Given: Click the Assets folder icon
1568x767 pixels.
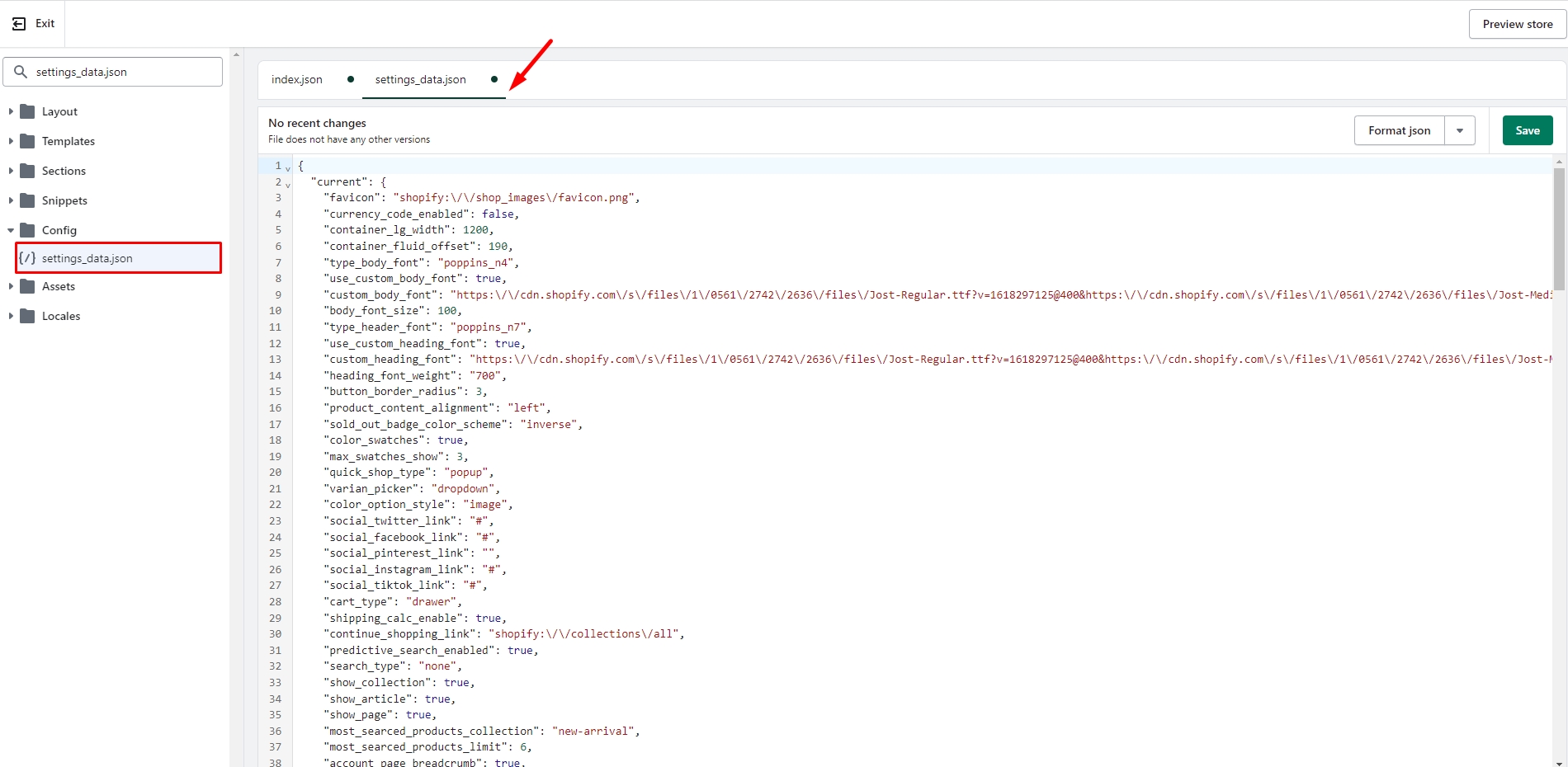Looking at the screenshot, I should point(27,286).
